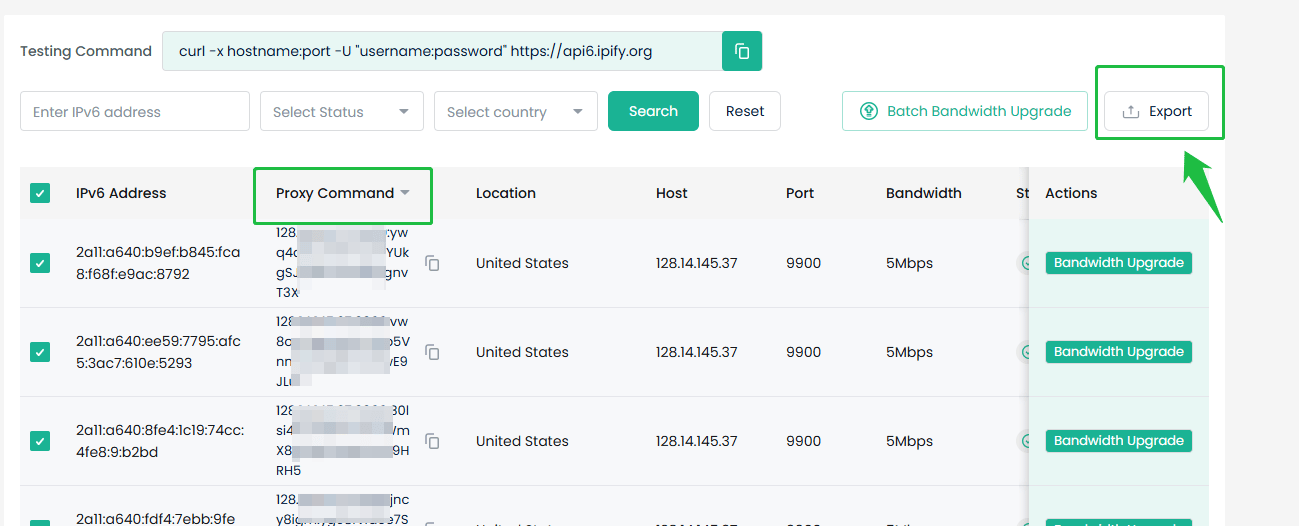Click United States in row ending b2bd

522,441
